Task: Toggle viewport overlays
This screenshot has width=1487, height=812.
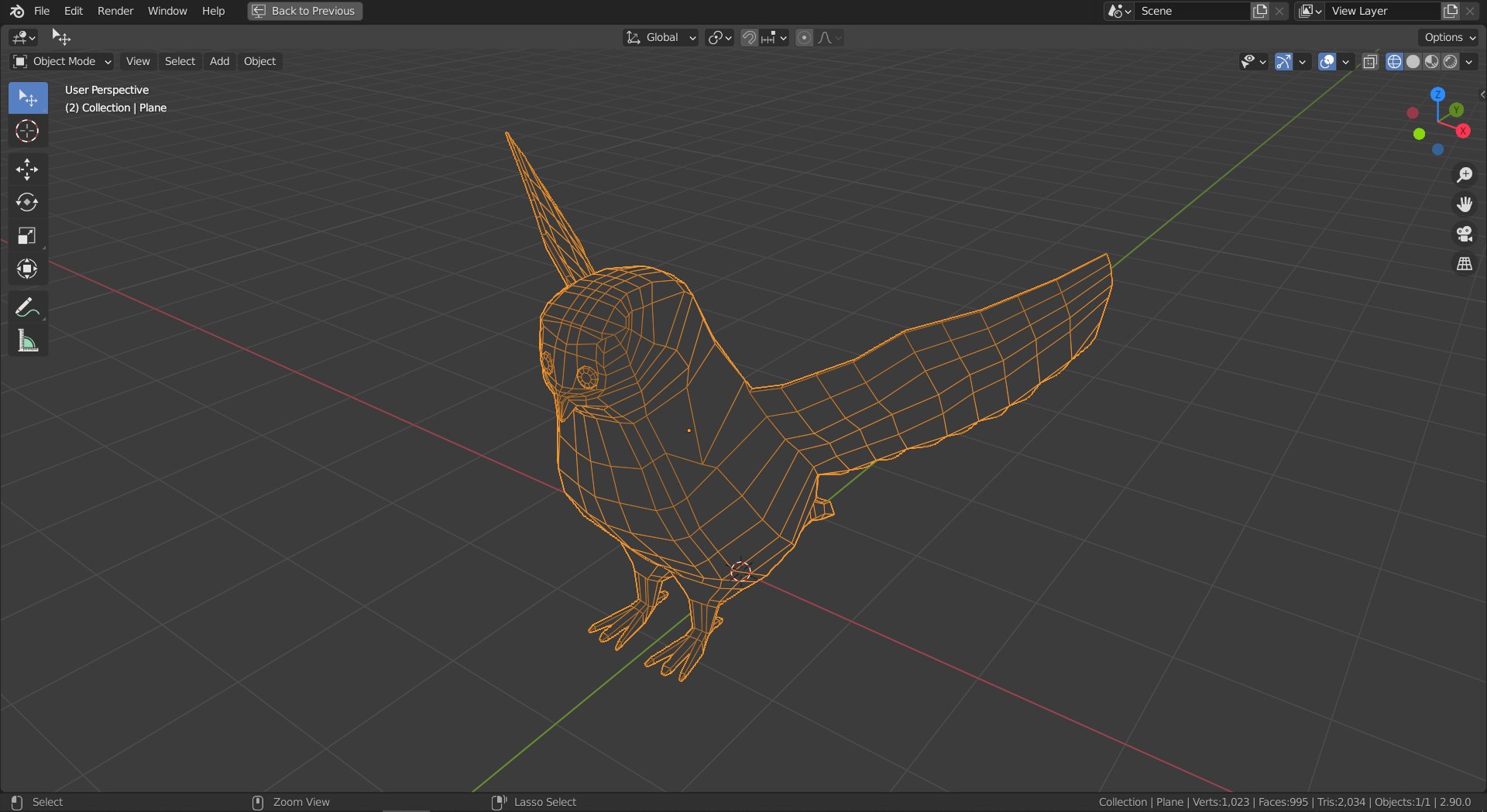Action: pos(1327,62)
